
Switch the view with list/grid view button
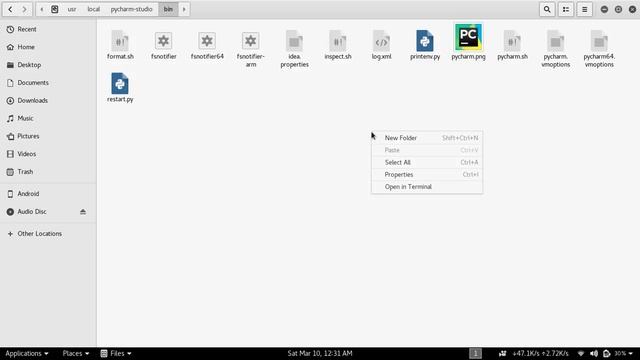coord(566,9)
